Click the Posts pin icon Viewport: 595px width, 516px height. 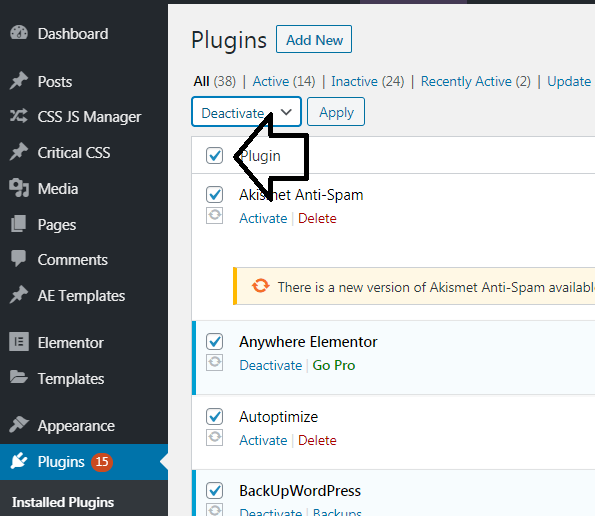tap(19, 81)
